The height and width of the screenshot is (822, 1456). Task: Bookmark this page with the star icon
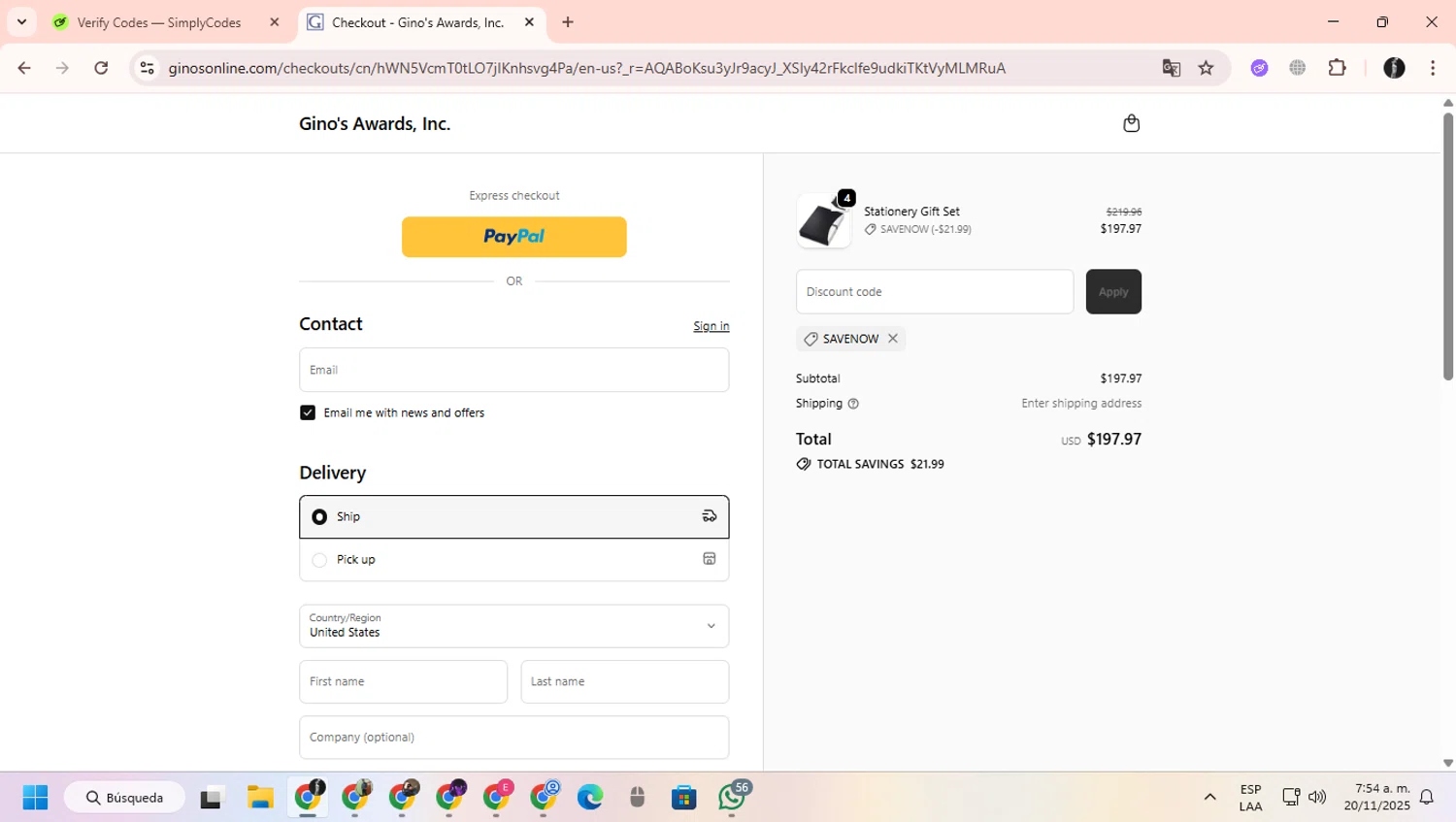(1207, 68)
